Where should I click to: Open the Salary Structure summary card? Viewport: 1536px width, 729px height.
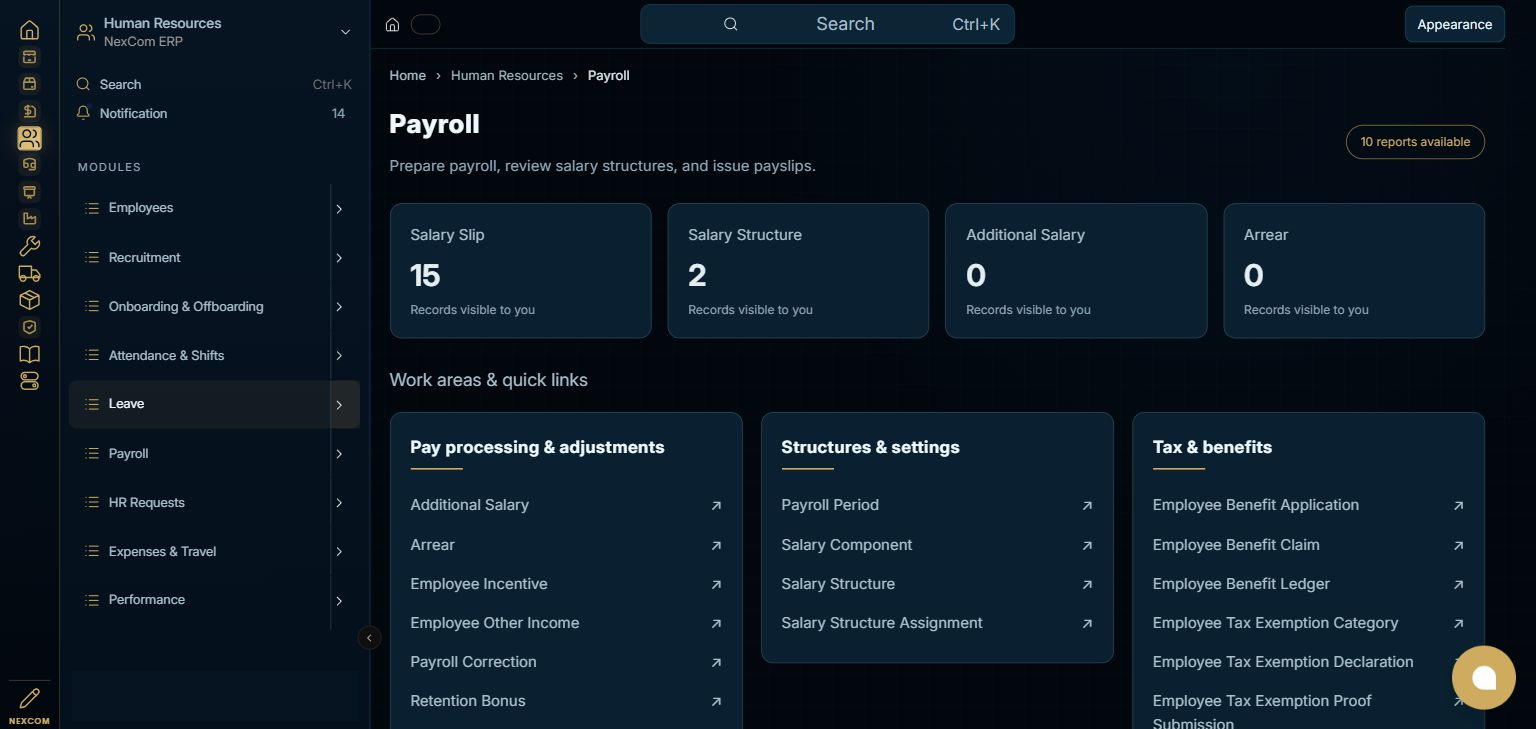pyautogui.click(x=798, y=271)
